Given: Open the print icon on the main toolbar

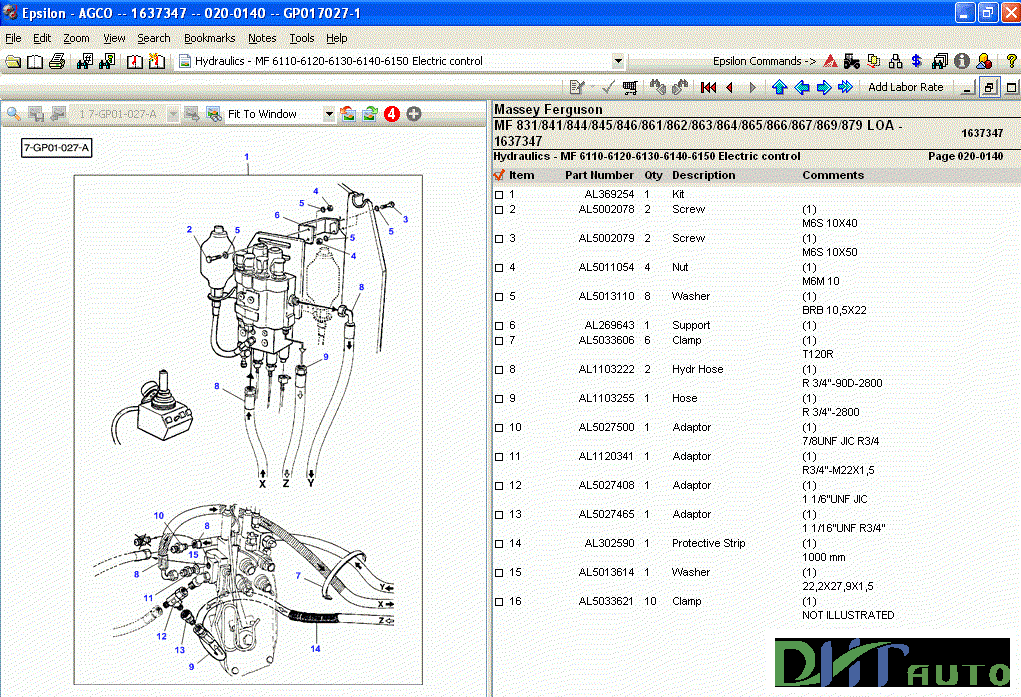Looking at the screenshot, I should (x=57, y=61).
